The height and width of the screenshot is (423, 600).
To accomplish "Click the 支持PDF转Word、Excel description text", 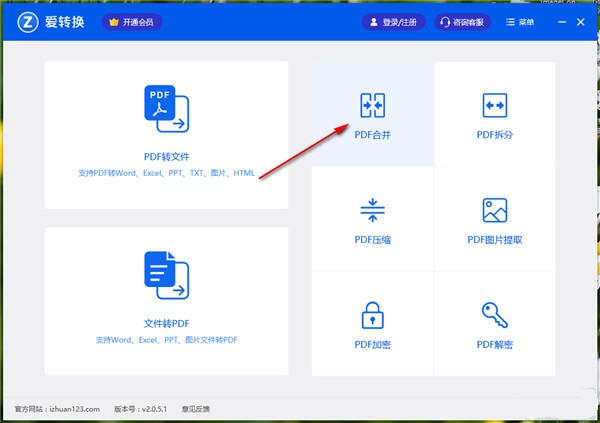I will point(166,173).
